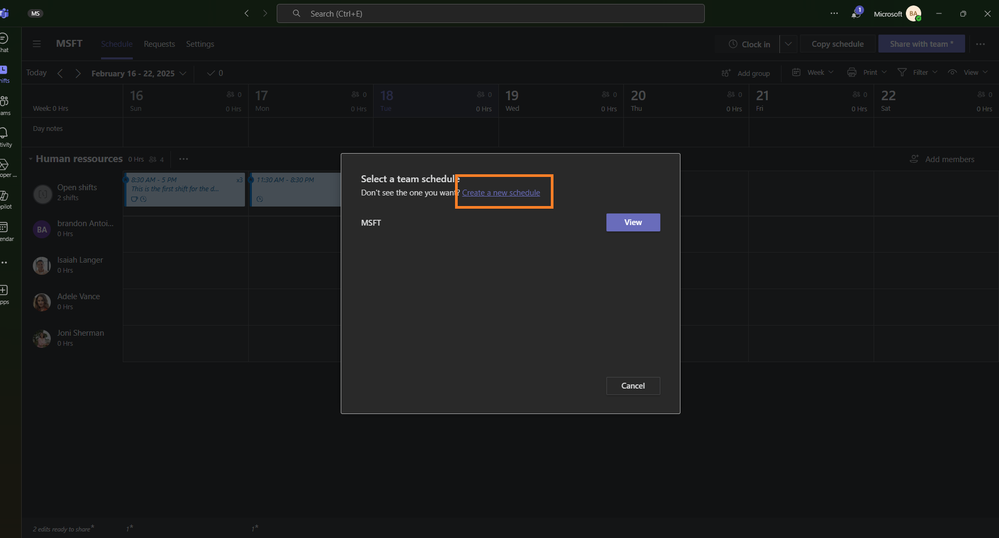
Task: Open the Filter dropdown
Action: pos(917,73)
